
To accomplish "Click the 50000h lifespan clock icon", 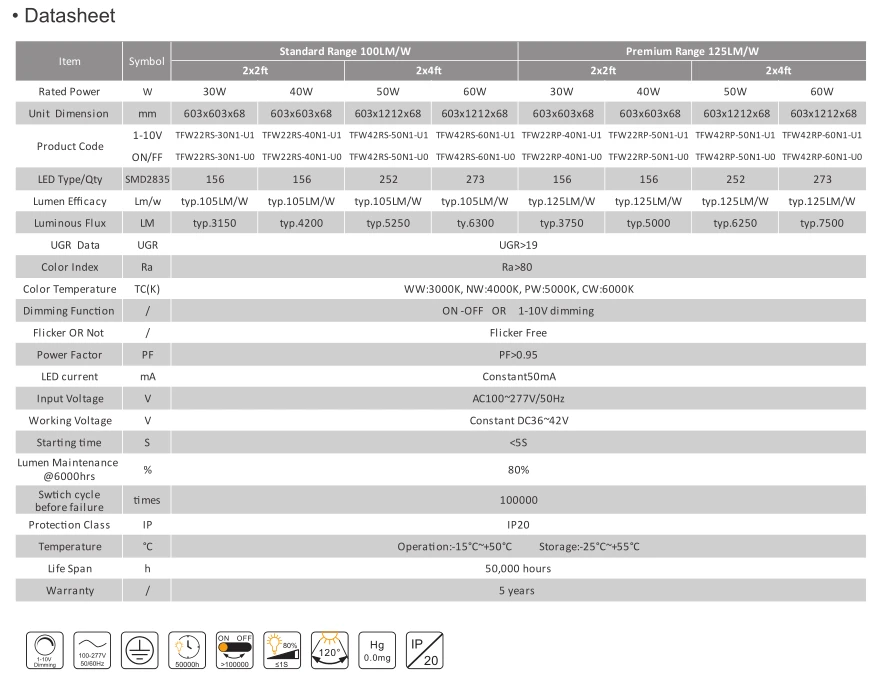I will click(187, 650).
